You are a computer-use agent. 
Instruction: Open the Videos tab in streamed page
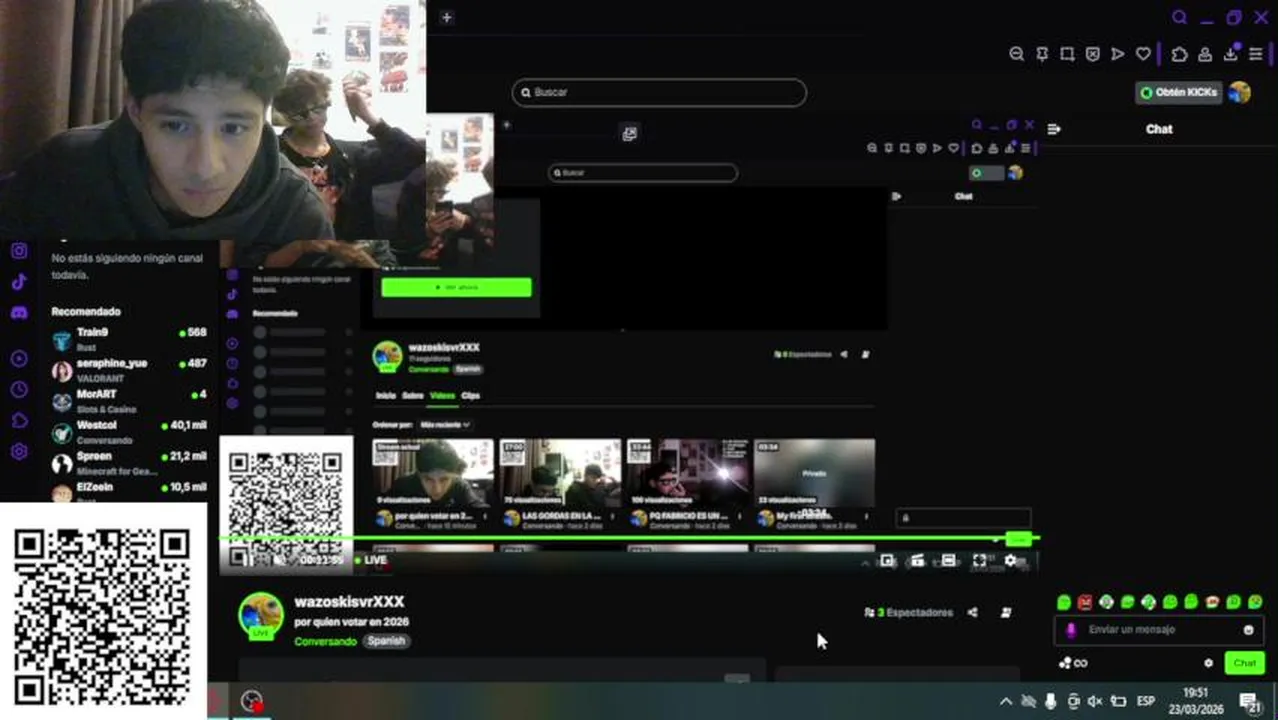[442, 395]
